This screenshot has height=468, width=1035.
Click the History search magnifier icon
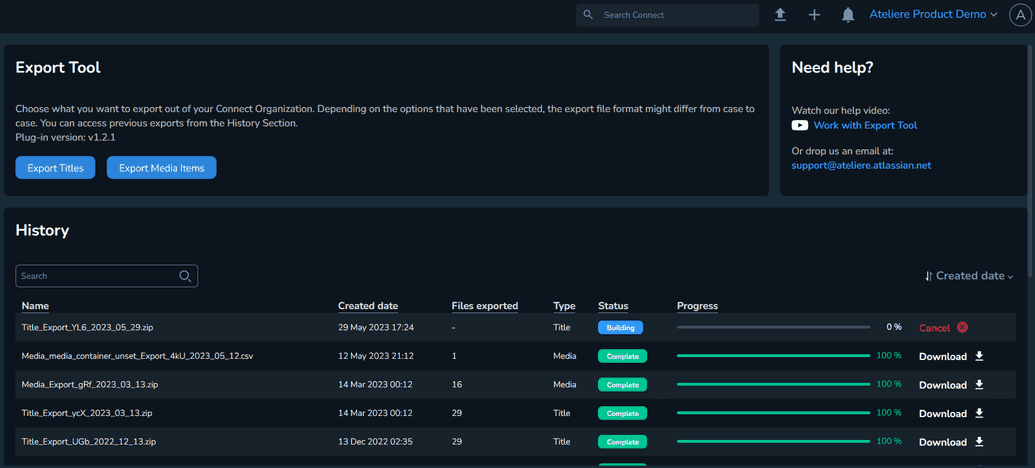coord(185,276)
